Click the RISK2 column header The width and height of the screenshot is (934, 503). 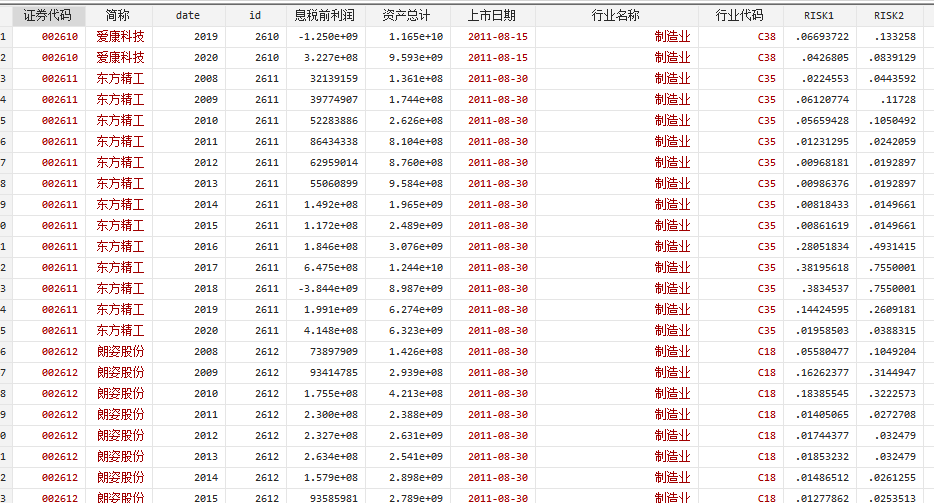[888, 15]
